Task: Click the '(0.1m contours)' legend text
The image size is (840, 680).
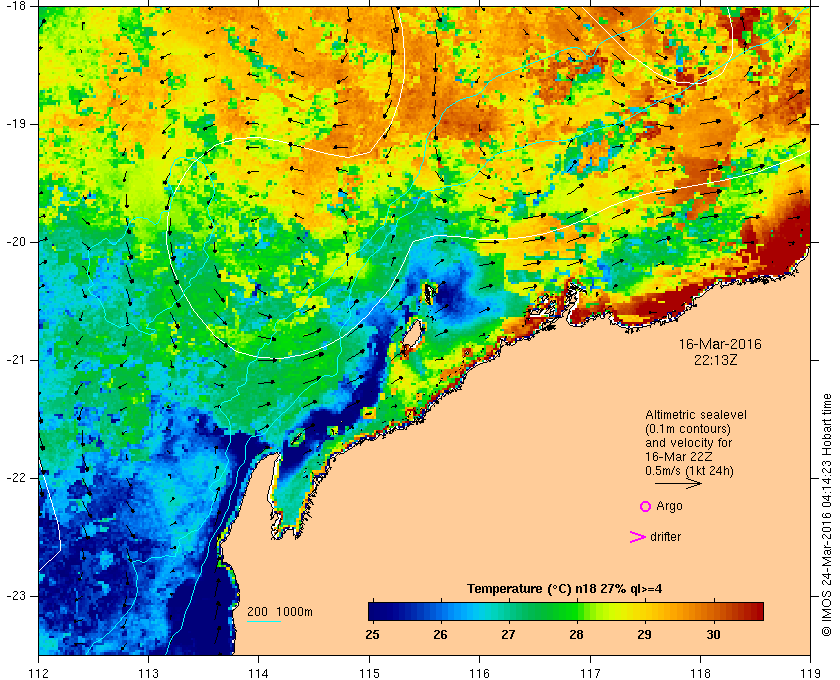Action: (688, 429)
